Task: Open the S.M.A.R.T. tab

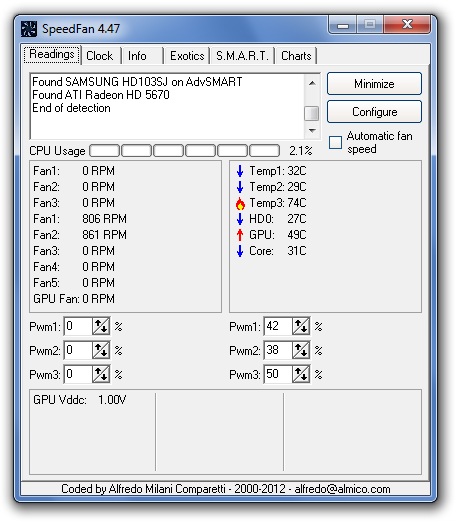Action: (x=242, y=56)
